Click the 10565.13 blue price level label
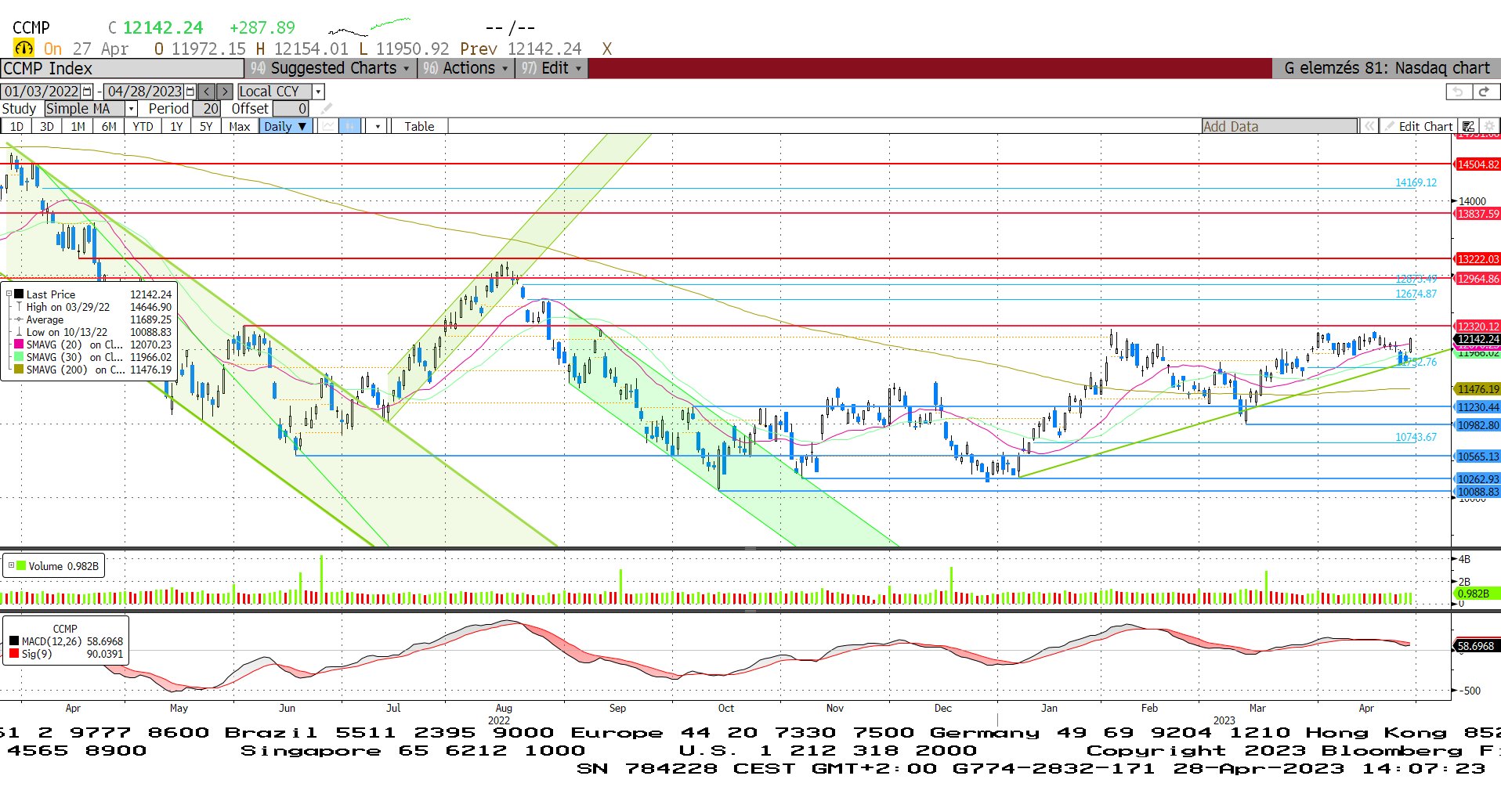The width and height of the screenshot is (1501, 812). coord(1477,457)
